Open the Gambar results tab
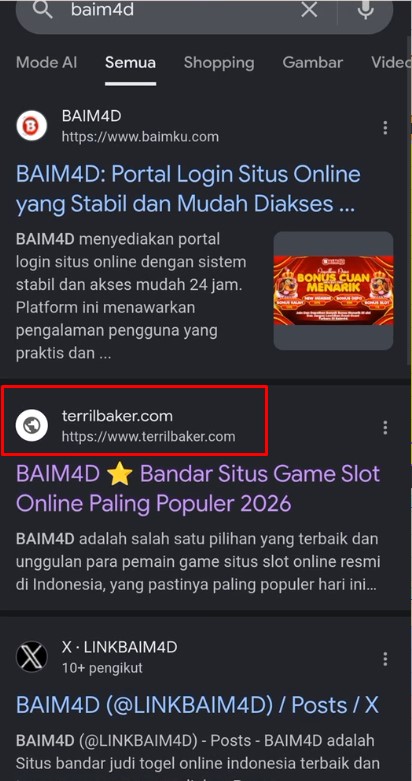412x781 pixels. tap(312, 62)
